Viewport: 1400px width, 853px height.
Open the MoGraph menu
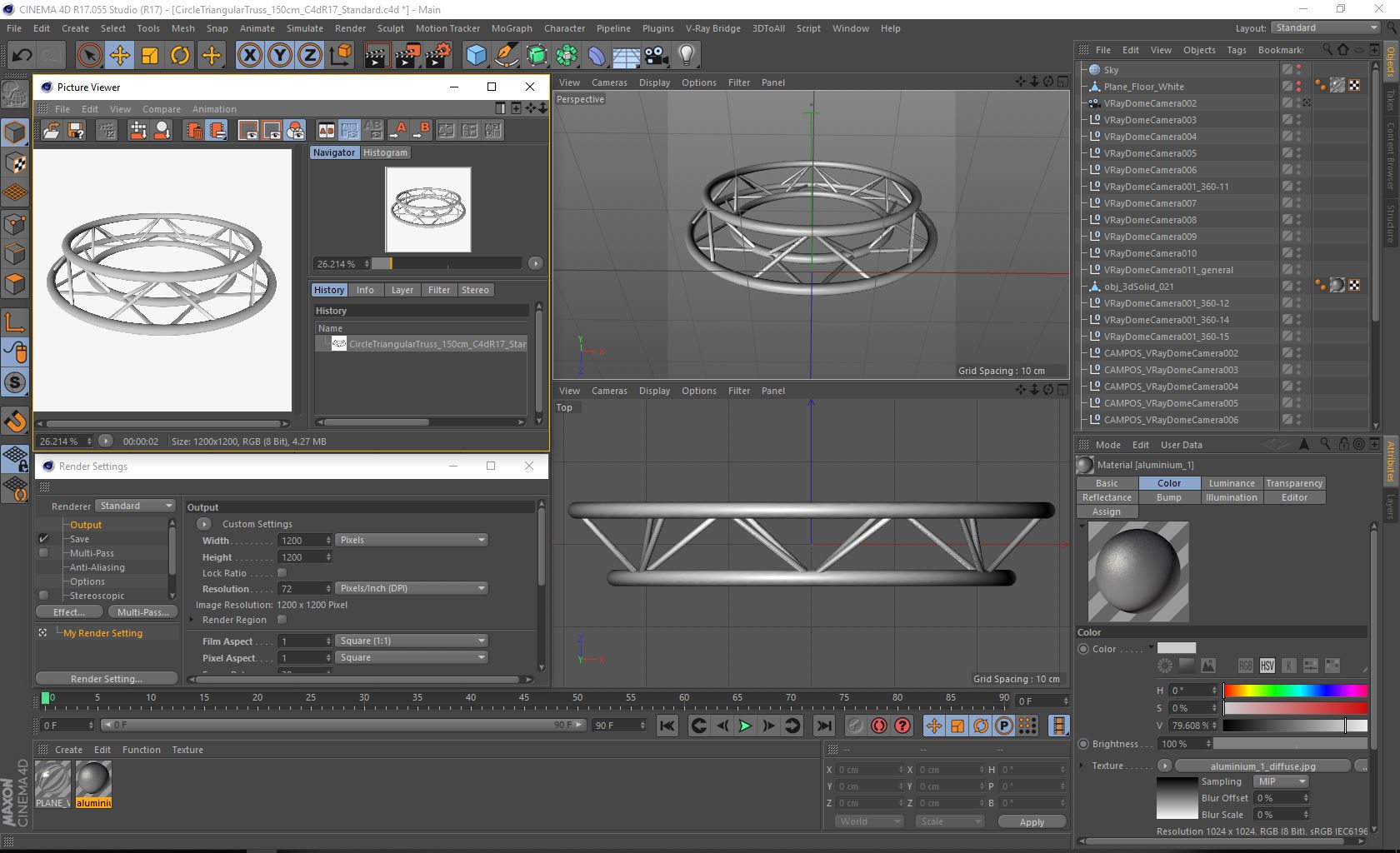point(511,28)
